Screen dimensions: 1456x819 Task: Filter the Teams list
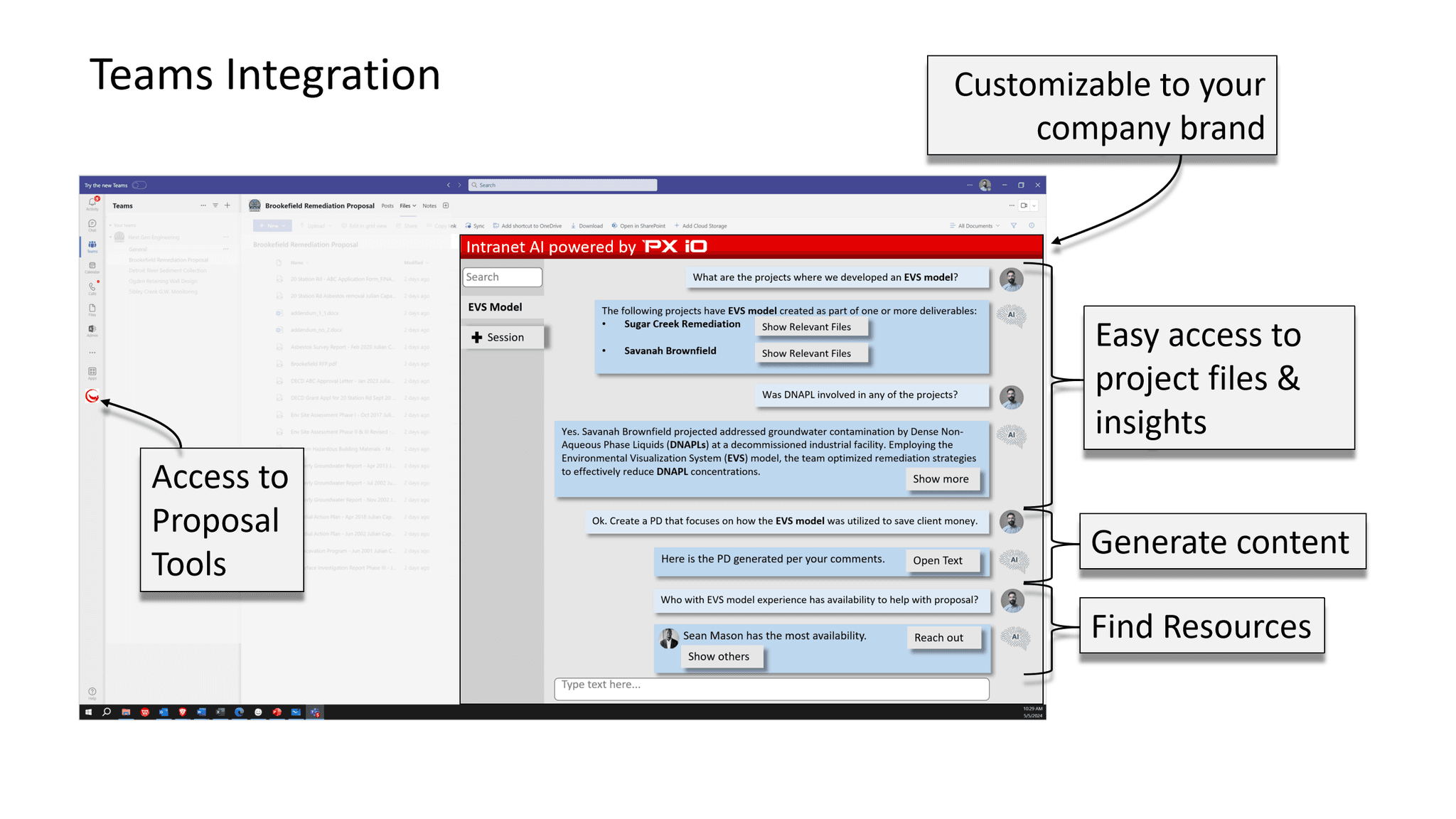(215, 205)
